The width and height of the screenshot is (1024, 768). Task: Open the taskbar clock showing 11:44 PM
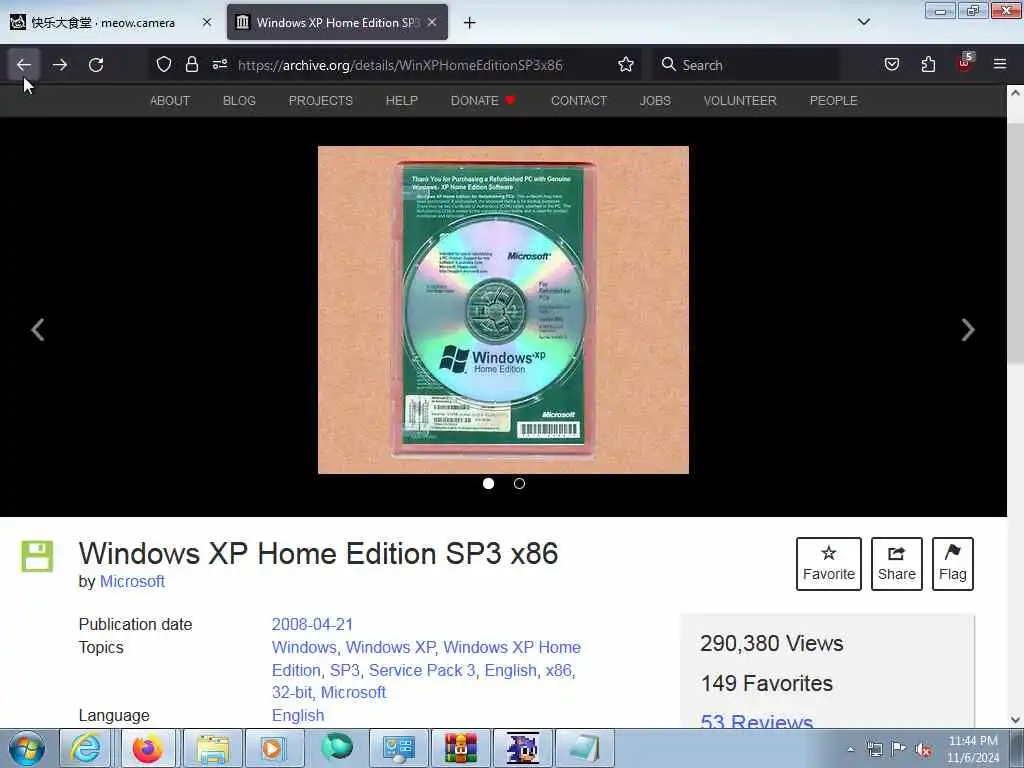pyautogui.click(x=973, y=749)
